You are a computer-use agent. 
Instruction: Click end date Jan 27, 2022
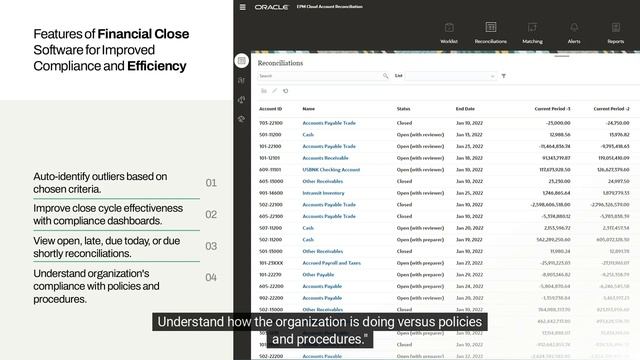(x=469, y=263)
